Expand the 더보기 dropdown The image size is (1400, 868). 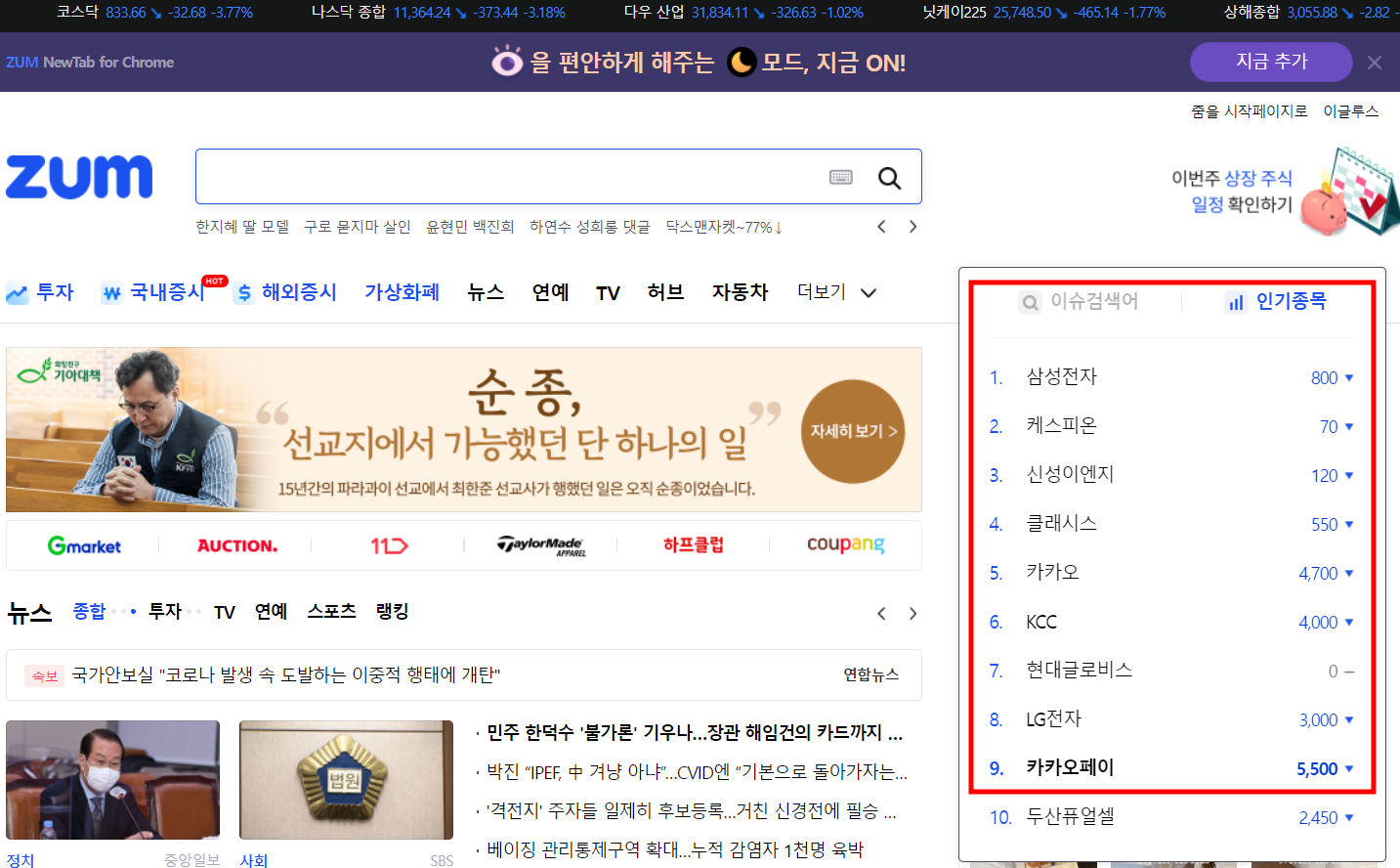[x=837, y=292]
